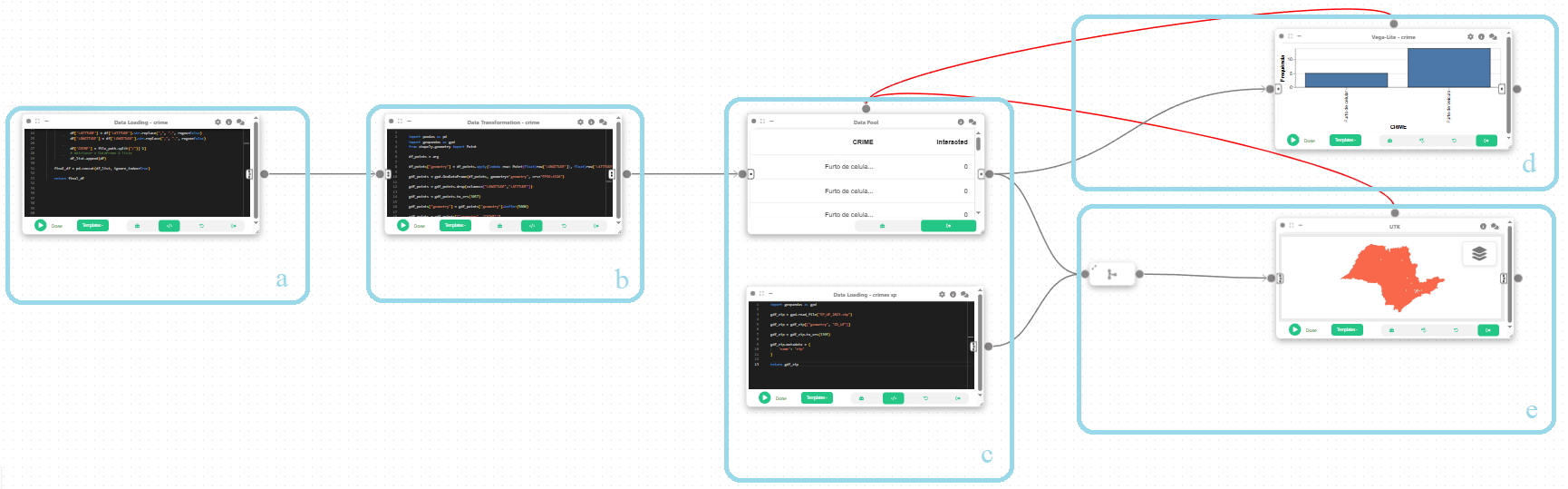Click the green output button in Data Pool
The image size is (1568, 489).
pos(948,225)
